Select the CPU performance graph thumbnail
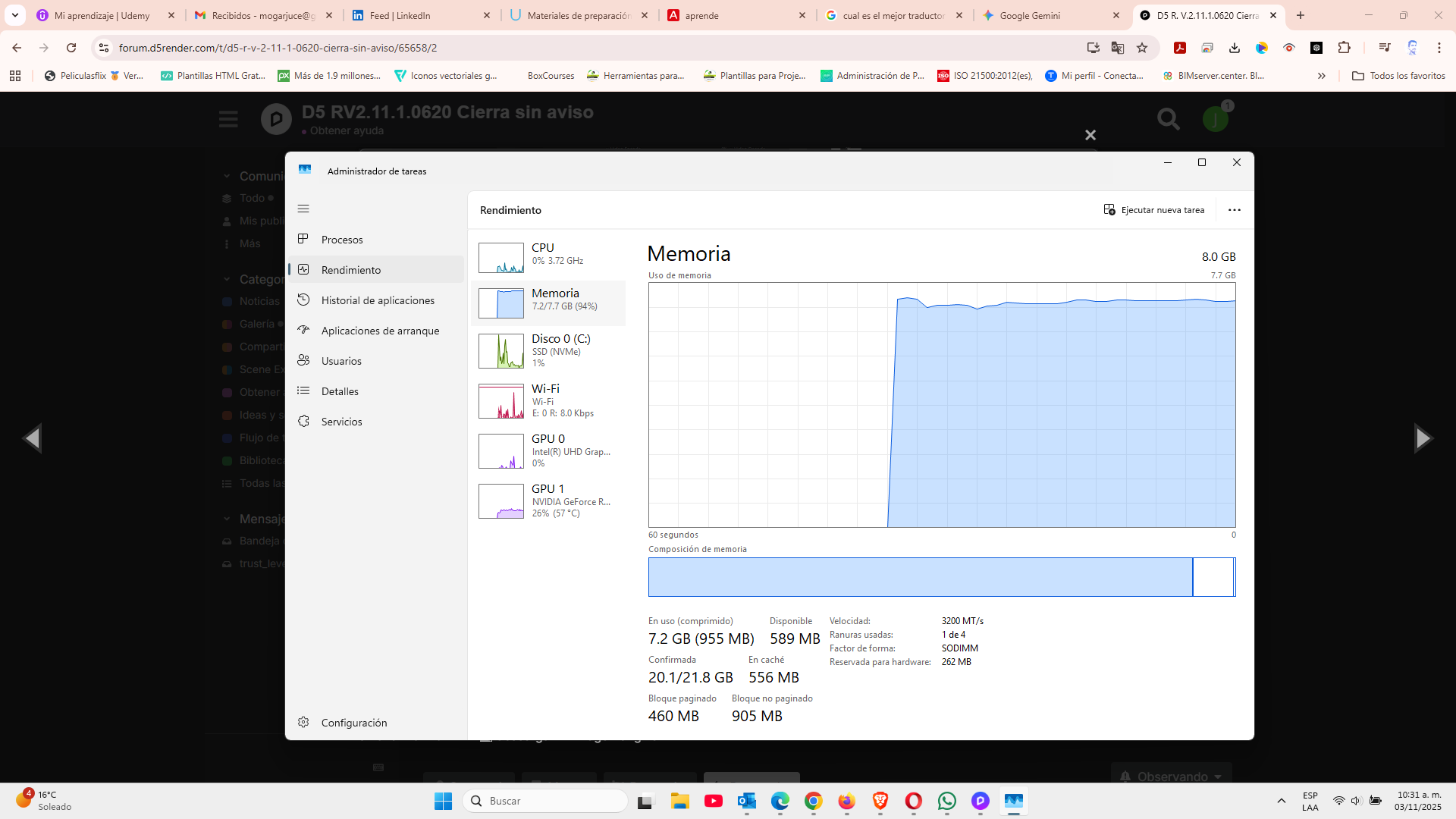 click(500, 258)
